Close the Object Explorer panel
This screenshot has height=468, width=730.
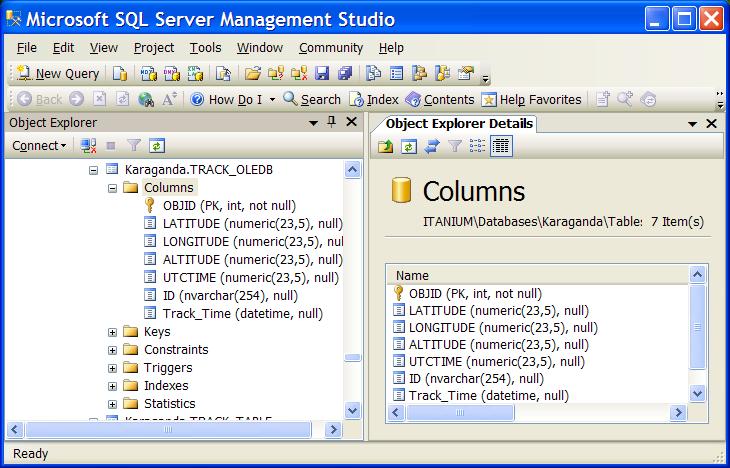(x=351, y=122)
